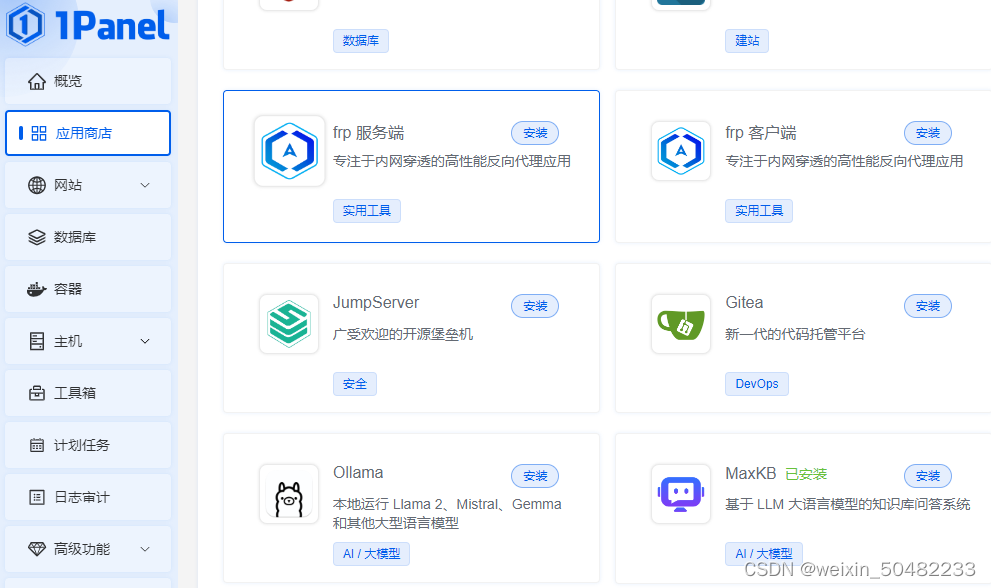
Task: Click the frp 客户端 app icon
Action: [x=681, y=150]
